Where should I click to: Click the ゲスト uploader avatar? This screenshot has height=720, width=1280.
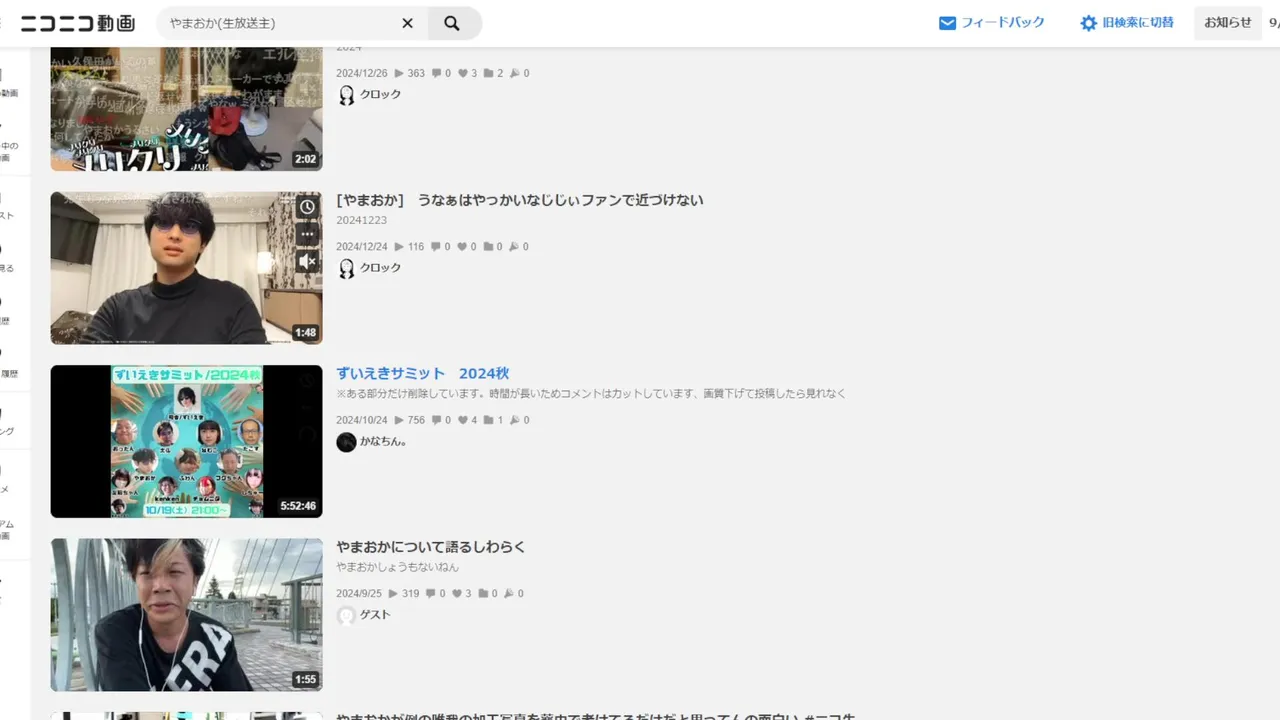point(346,616)
